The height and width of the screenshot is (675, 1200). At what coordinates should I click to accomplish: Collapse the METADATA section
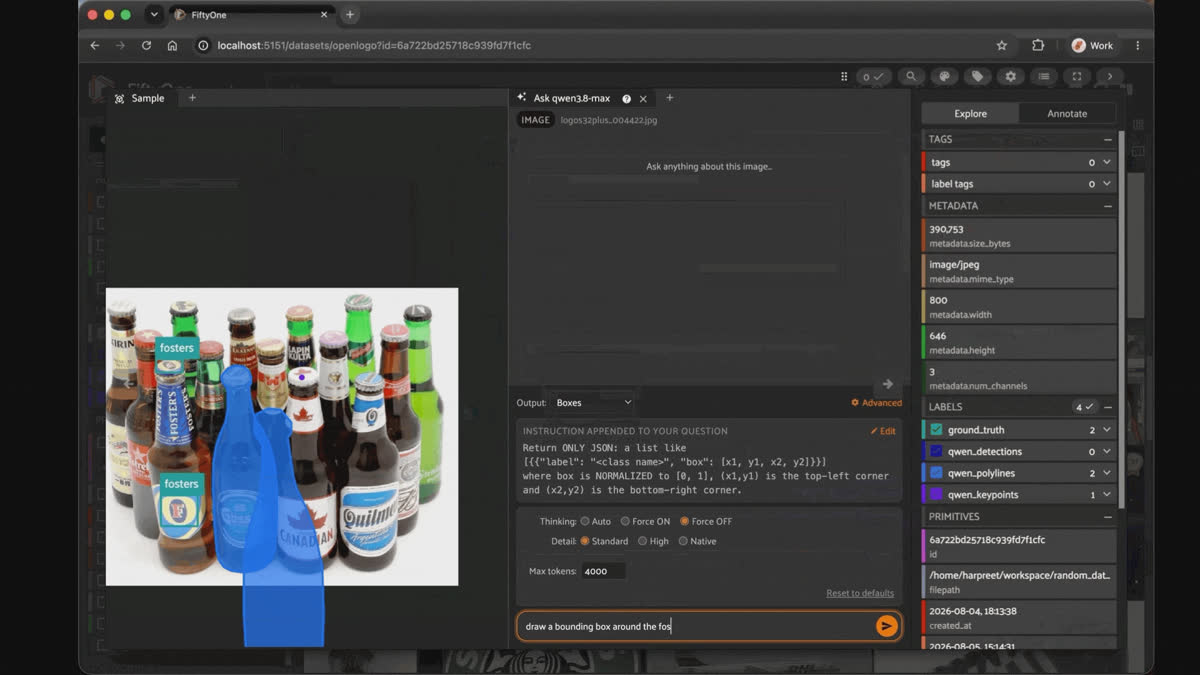[1108, 206]
